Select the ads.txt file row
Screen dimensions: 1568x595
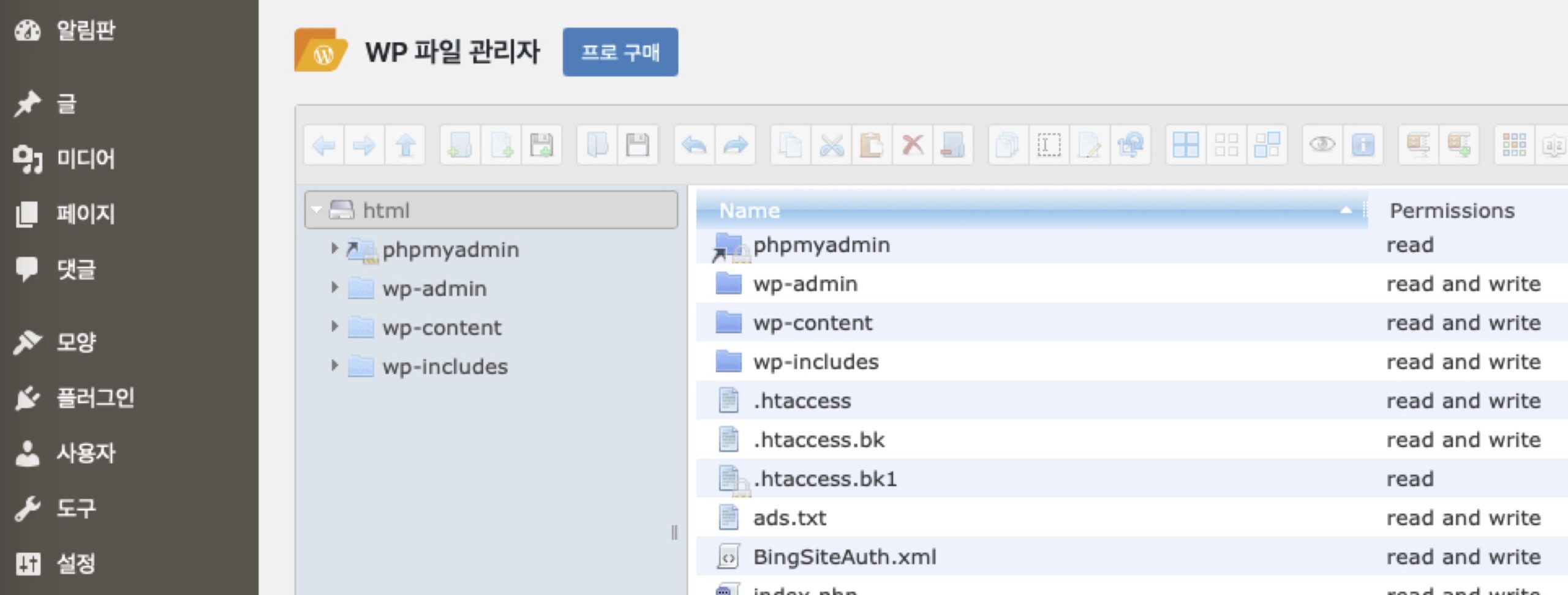coord(790,518)
